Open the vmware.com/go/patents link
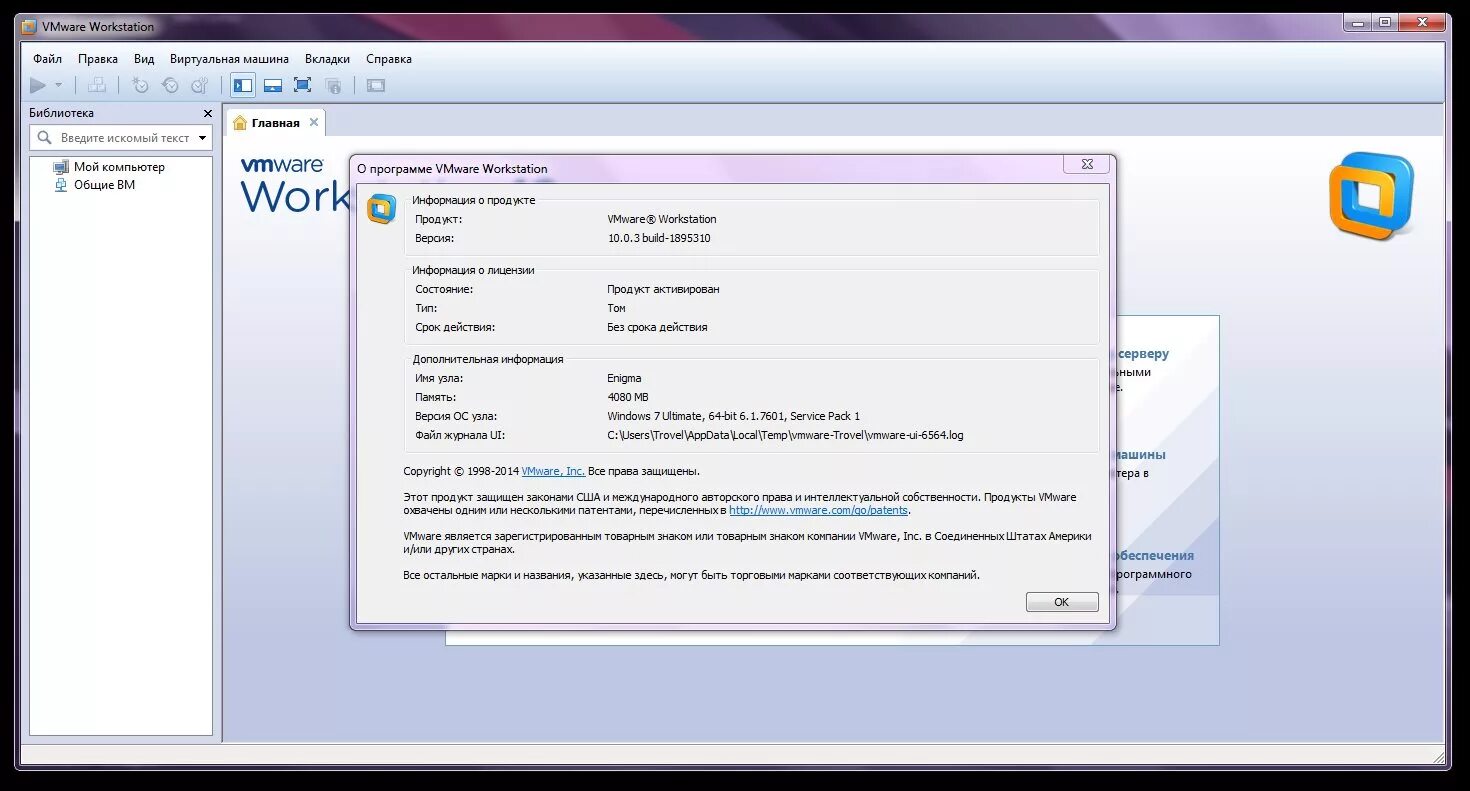Screen dimensions: 1470x791 point(816,510)
